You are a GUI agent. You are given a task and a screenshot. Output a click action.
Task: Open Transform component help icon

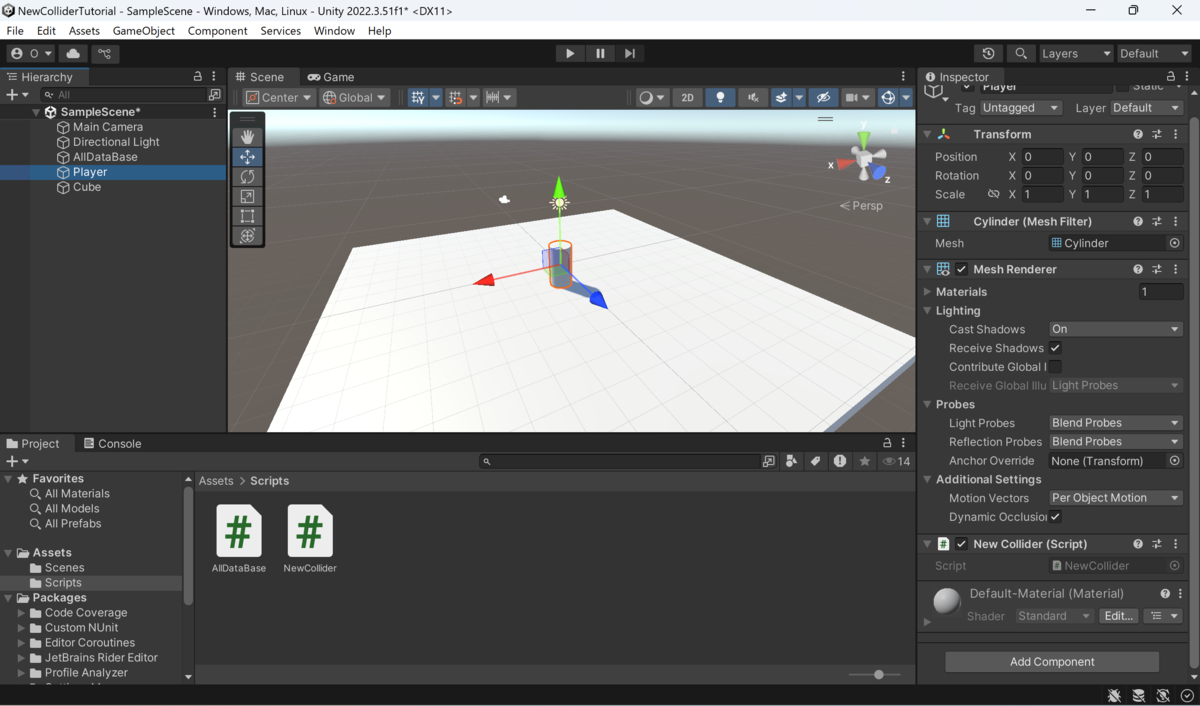[x=1138, y=134]
